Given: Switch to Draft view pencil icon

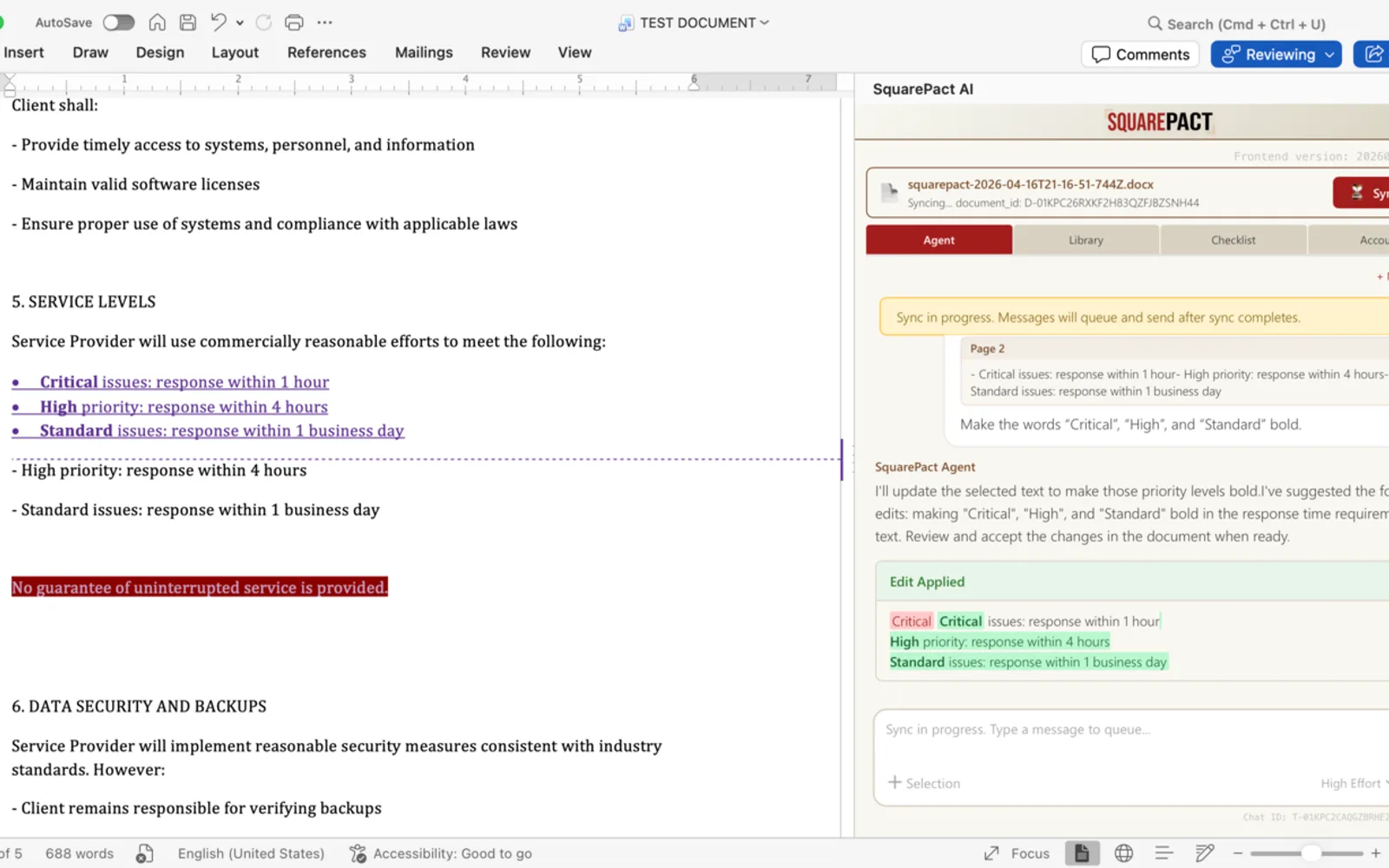Looking at the screenshot, I should click(1205, 854).
